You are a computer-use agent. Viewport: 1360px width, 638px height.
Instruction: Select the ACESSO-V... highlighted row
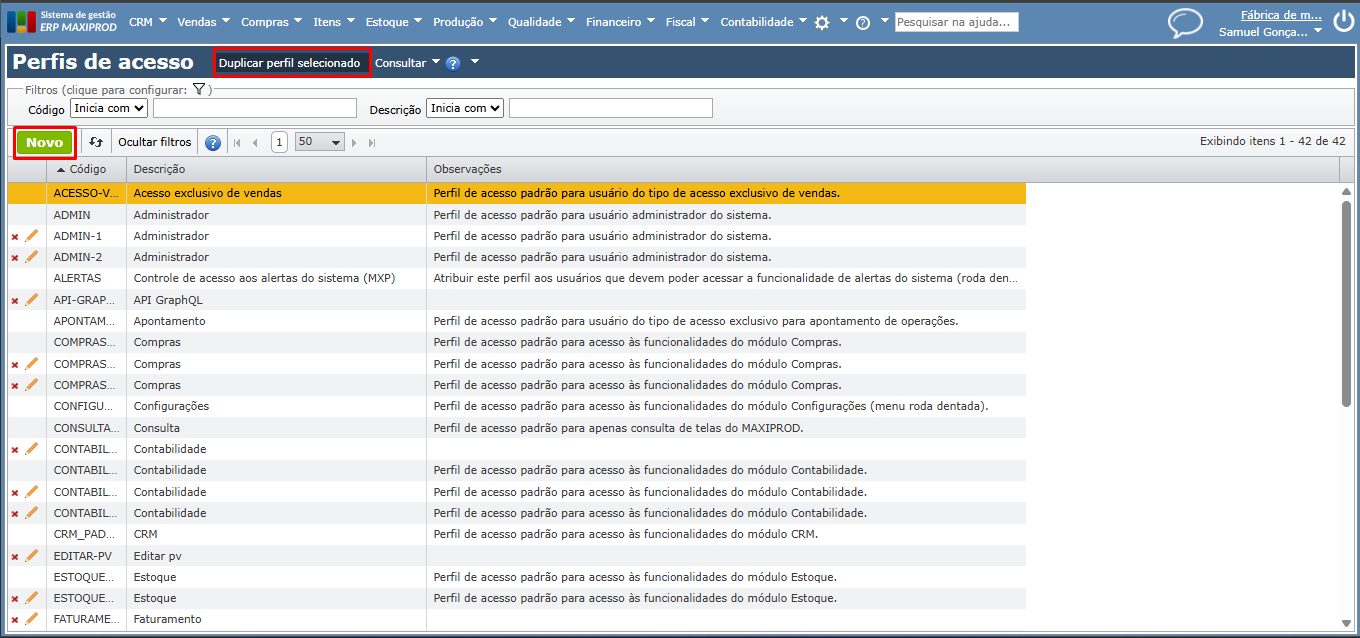point(517,193)
